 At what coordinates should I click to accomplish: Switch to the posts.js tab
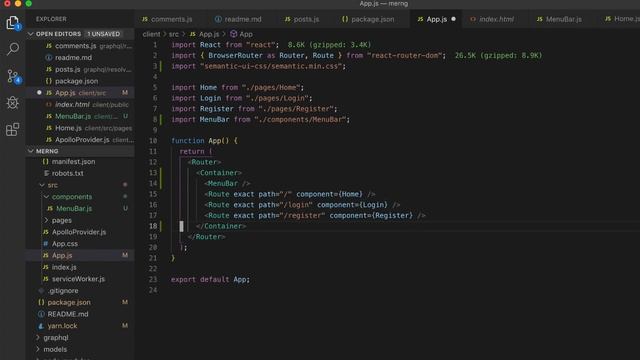[x=302, y=19]
